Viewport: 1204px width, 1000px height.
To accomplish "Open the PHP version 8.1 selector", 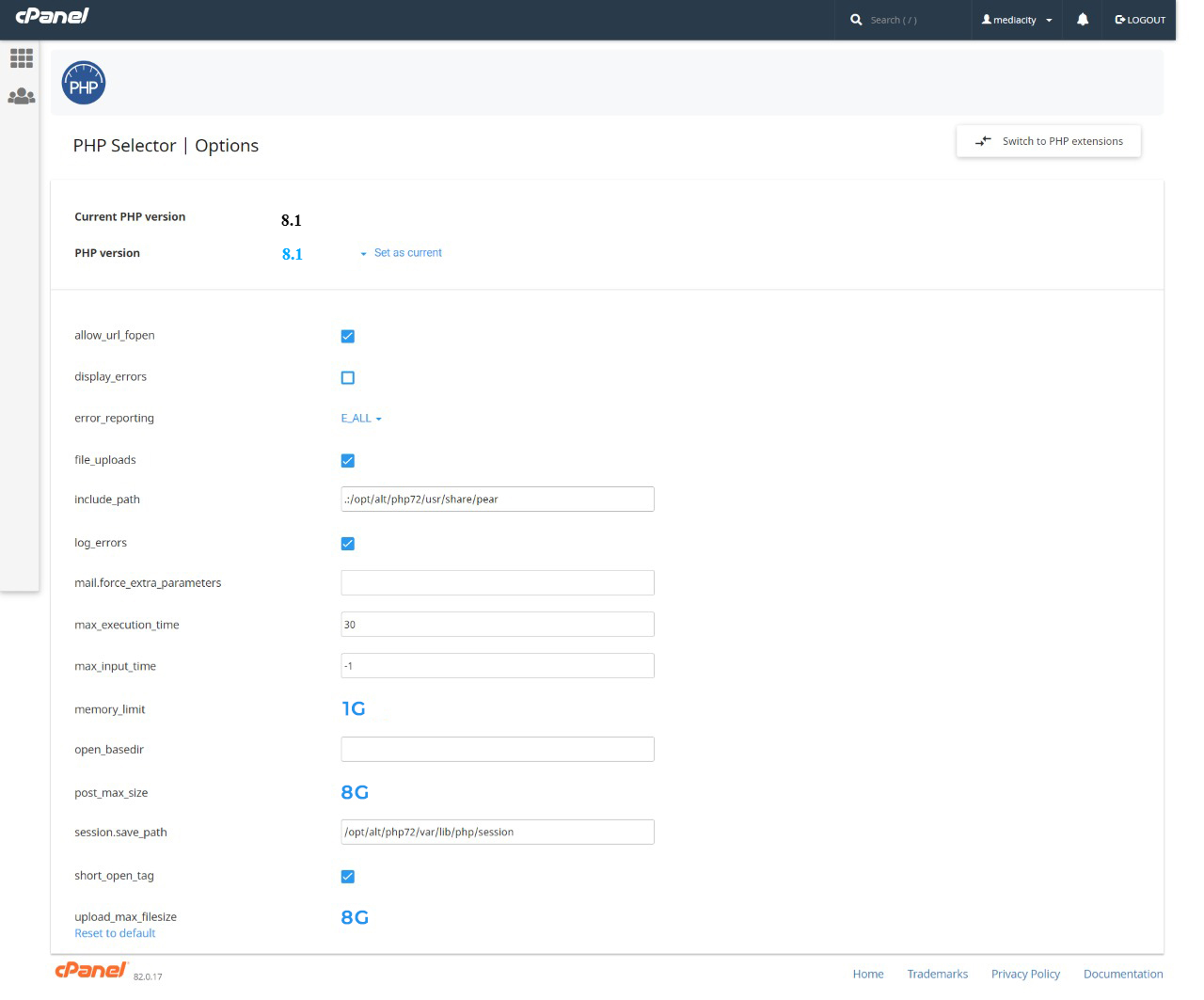I will (x=293, y=254).
